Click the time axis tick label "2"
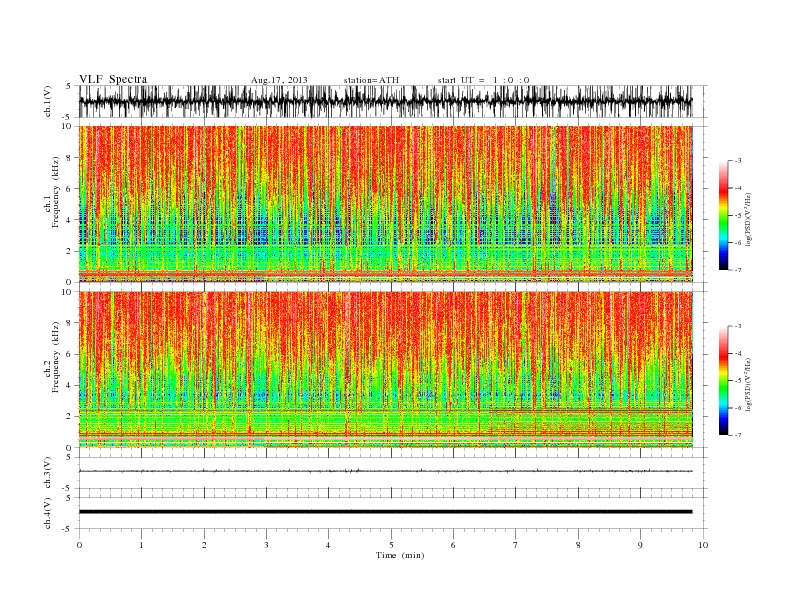The height and width of the screenshot is (612, 792). (x=204, y=545)
